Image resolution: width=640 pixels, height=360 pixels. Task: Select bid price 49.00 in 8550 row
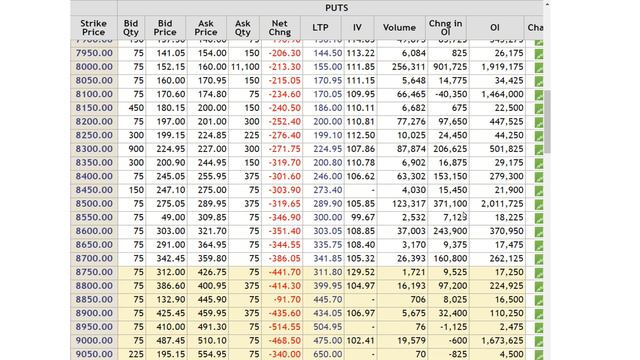click(173, 217)
